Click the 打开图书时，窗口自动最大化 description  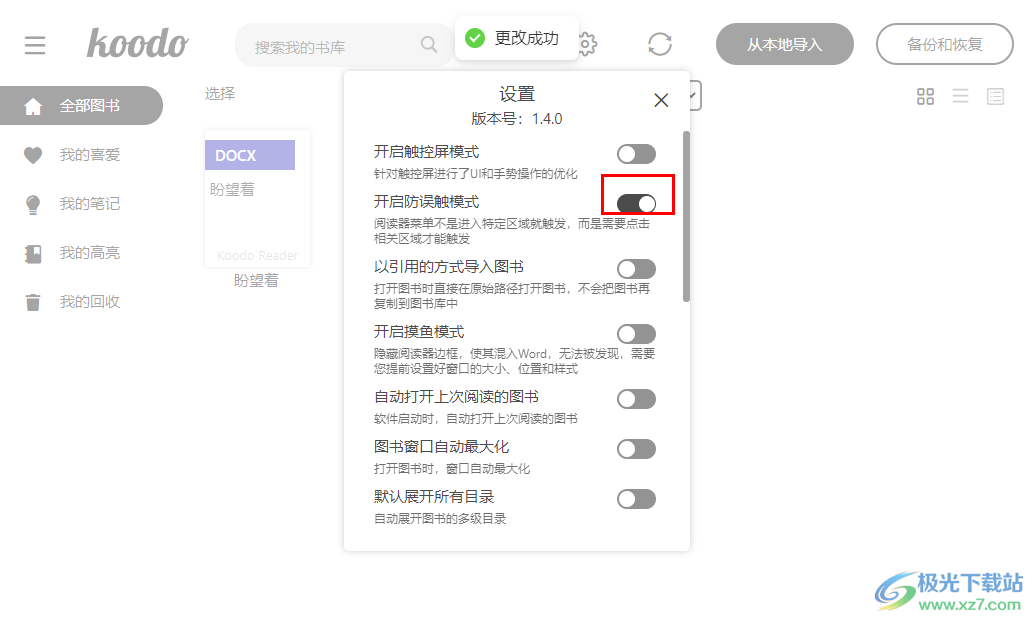452,469
